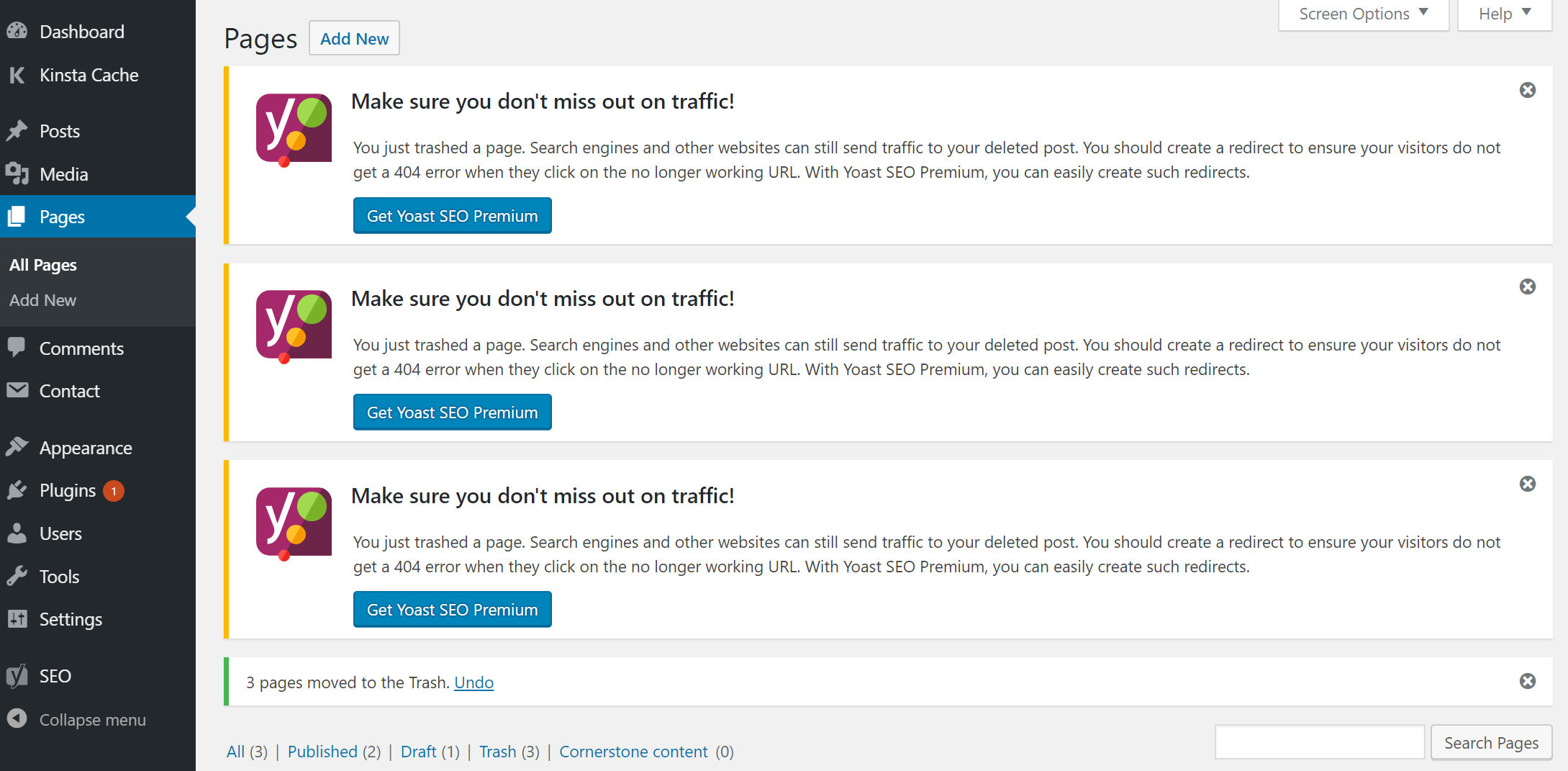
Task: Open the Add New submenu item
Action: 43,300
